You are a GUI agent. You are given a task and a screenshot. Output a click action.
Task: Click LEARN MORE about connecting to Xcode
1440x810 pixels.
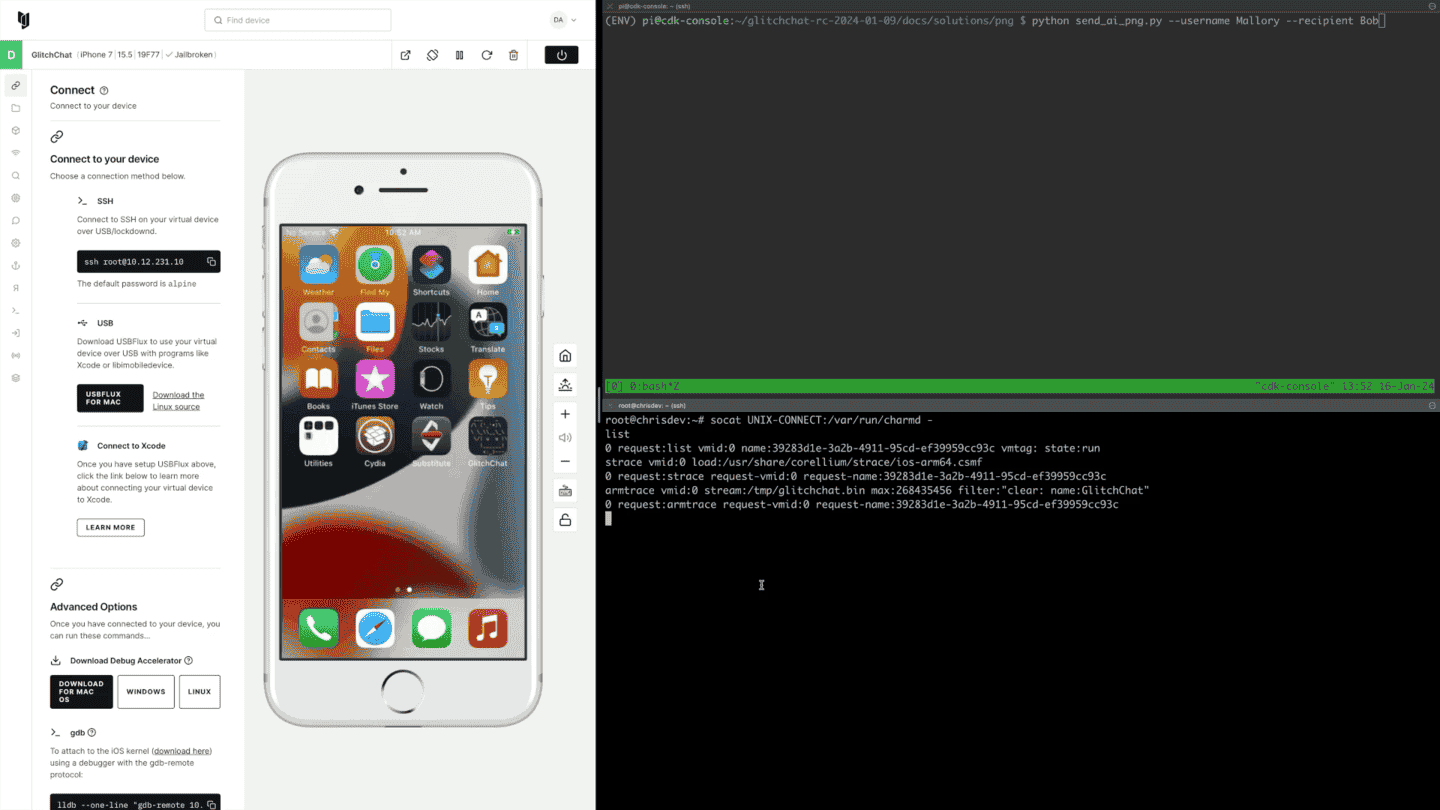coord(110,527)
